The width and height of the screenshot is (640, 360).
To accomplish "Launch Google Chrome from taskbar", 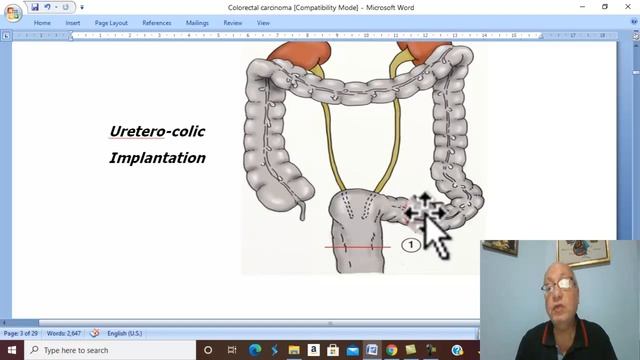I will [x=391, y=350].
